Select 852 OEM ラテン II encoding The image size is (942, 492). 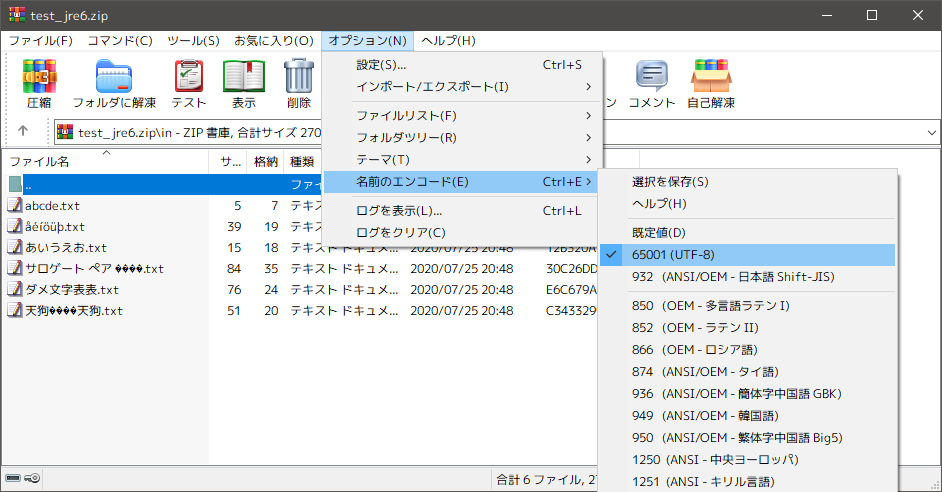(x=747, y=328)
